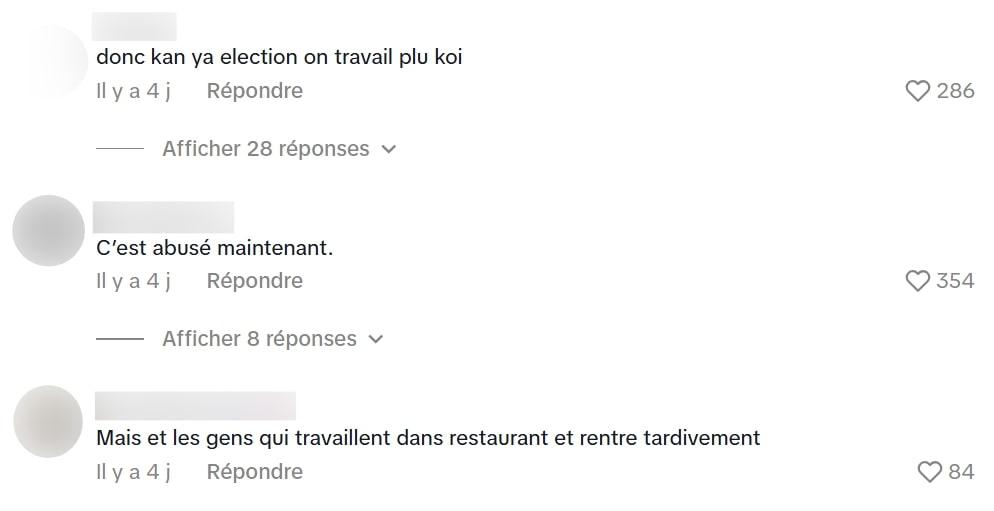Click the 286 like count
The image size is (994, 511).
coord(955,91)
